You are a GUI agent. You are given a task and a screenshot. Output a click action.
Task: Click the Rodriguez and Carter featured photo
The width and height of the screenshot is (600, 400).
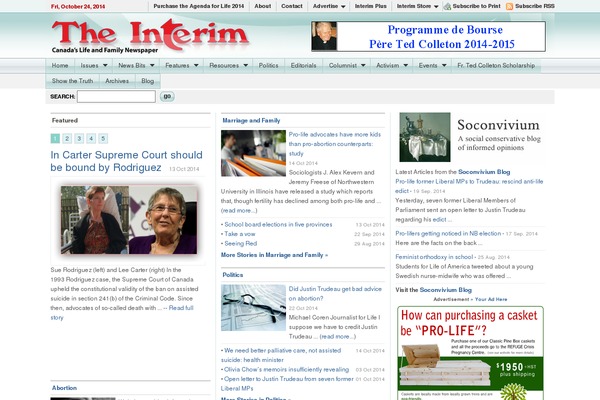tap(129, 220)
